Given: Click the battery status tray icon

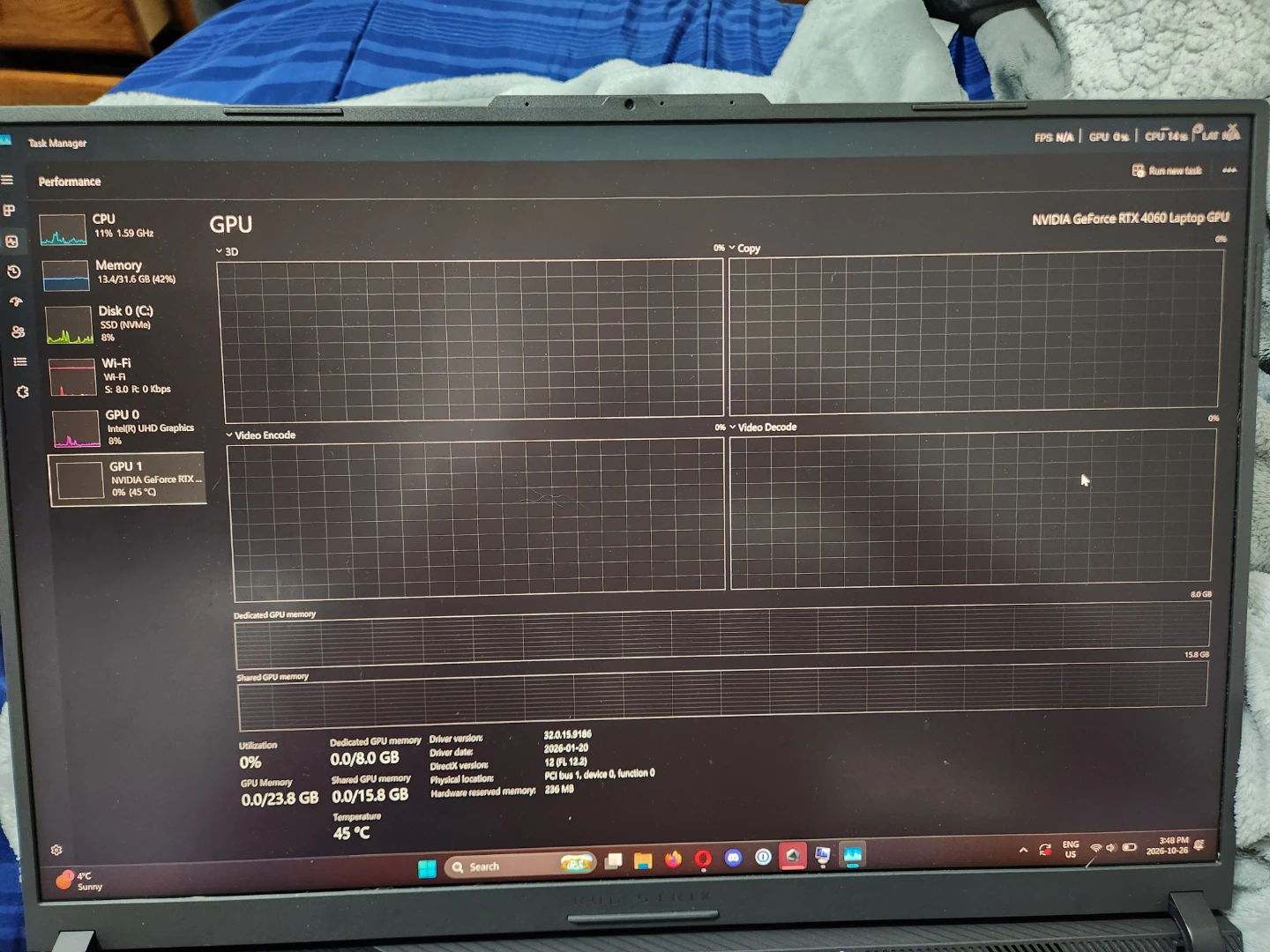Looking at the screenshot, I should pos(1129,847).
